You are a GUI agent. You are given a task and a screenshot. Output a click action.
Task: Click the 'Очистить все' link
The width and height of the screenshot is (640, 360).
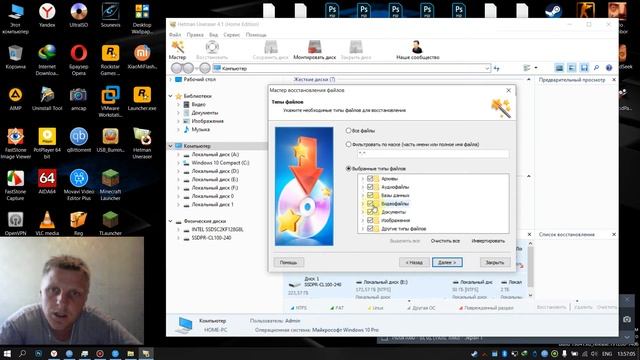pos(445,241)
